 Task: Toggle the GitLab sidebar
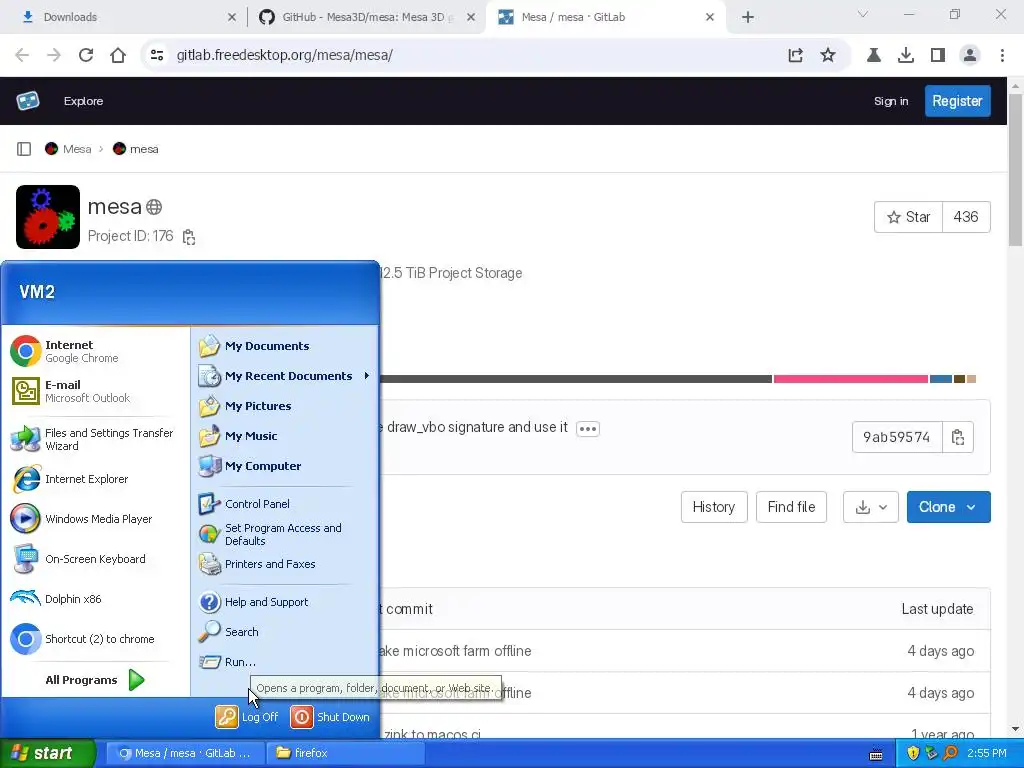pos(24,149)
